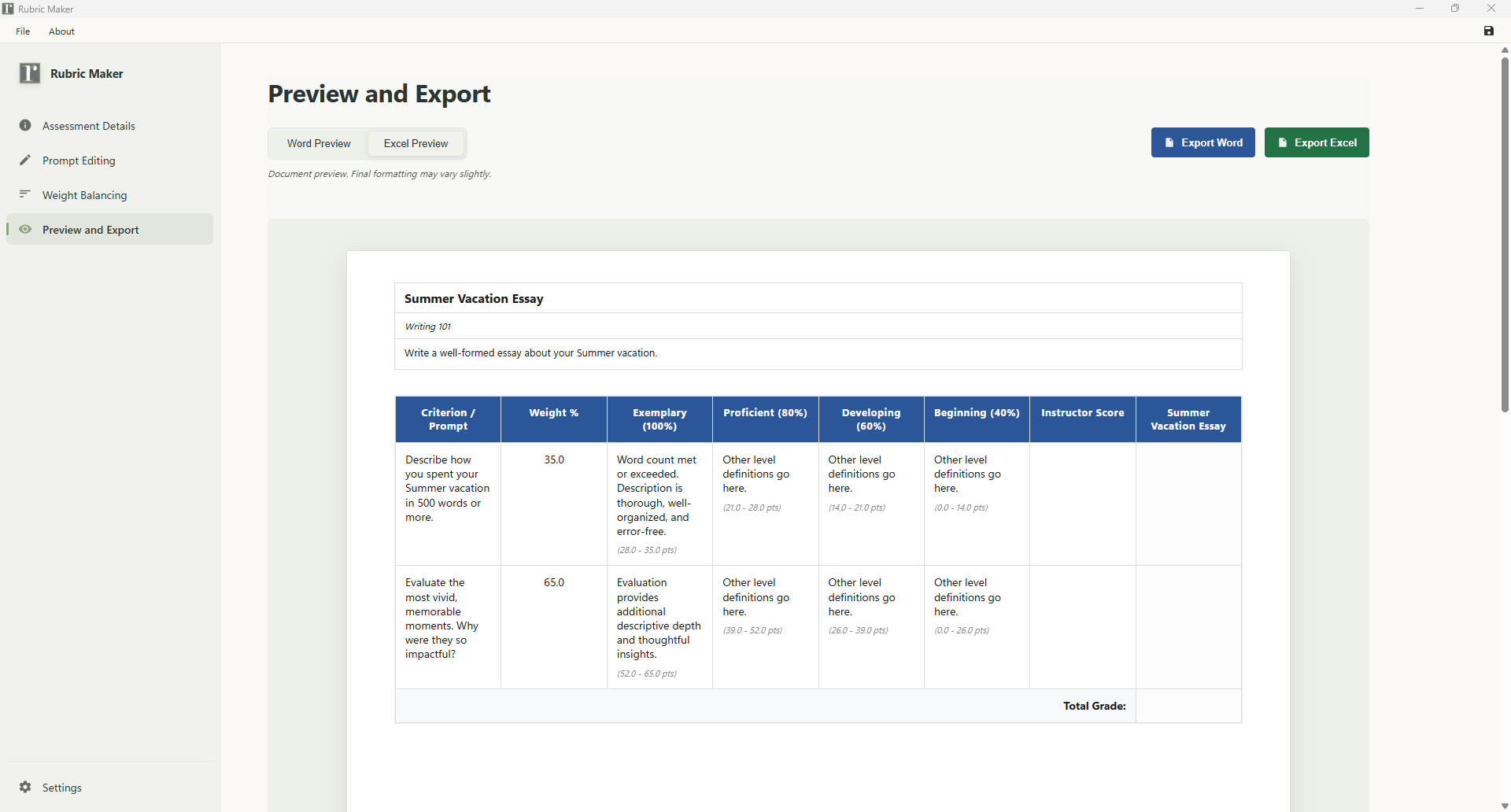Click the document icon on Export Word

click(1169, 142)
